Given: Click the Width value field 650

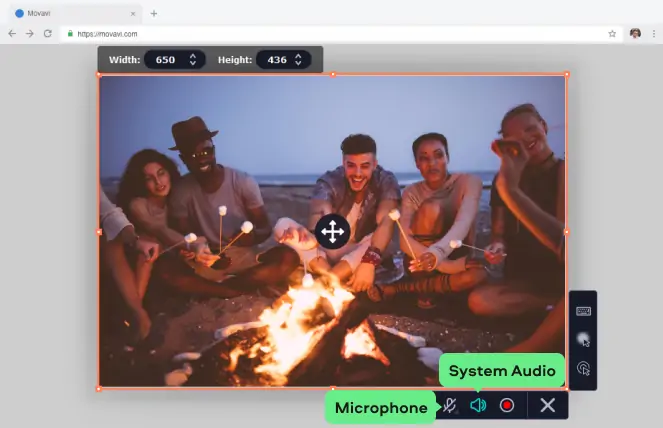Looking at the screenshot, I should point(165,60).
